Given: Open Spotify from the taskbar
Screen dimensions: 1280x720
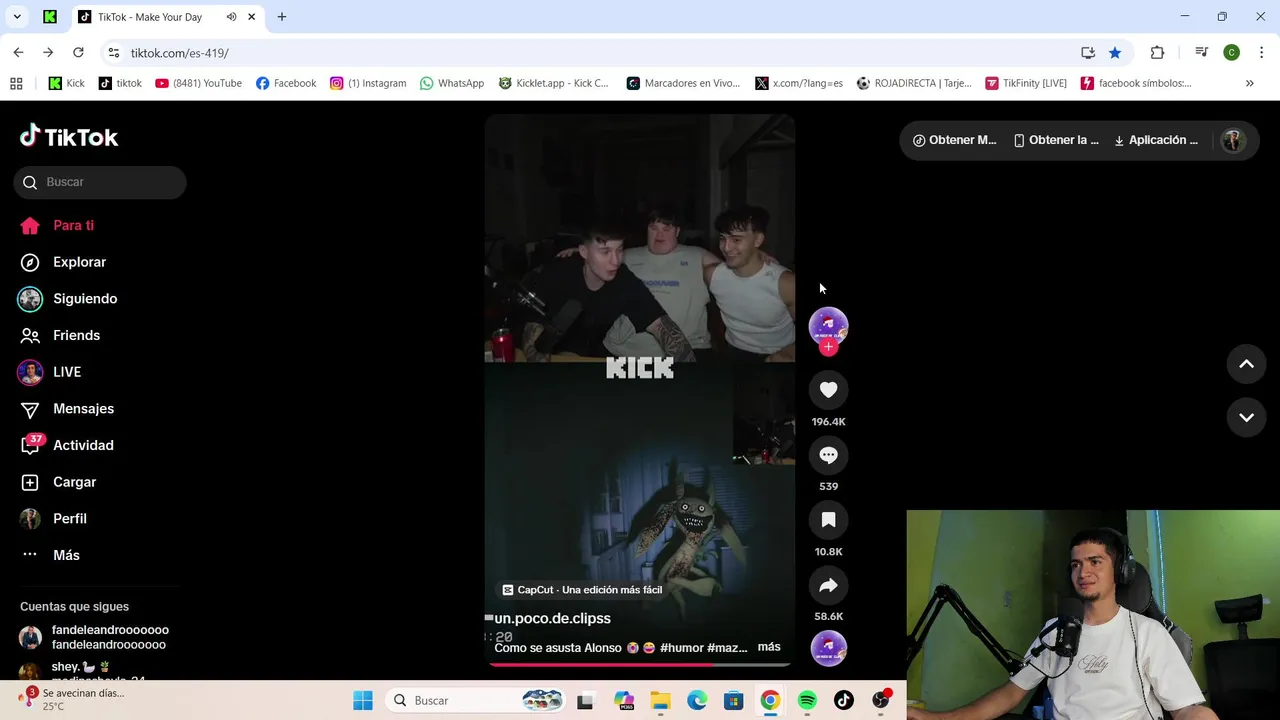Looking at the screenshot, I should pos(807,700).
